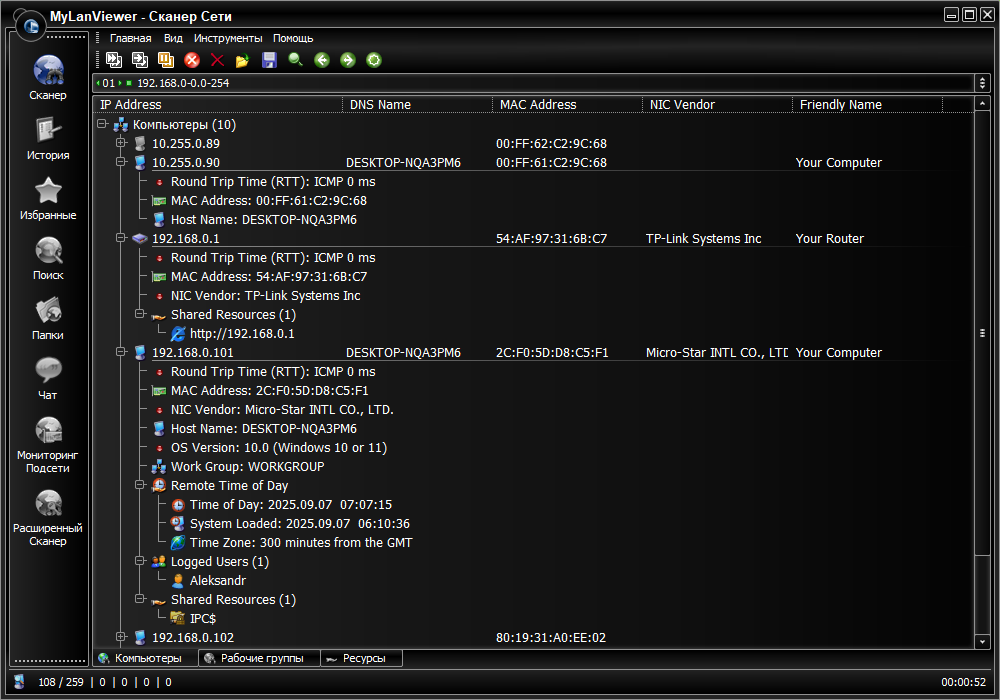1000x700 pixels.
Task: Click the scrollbar up arrow of the device list
Action: 982,103
